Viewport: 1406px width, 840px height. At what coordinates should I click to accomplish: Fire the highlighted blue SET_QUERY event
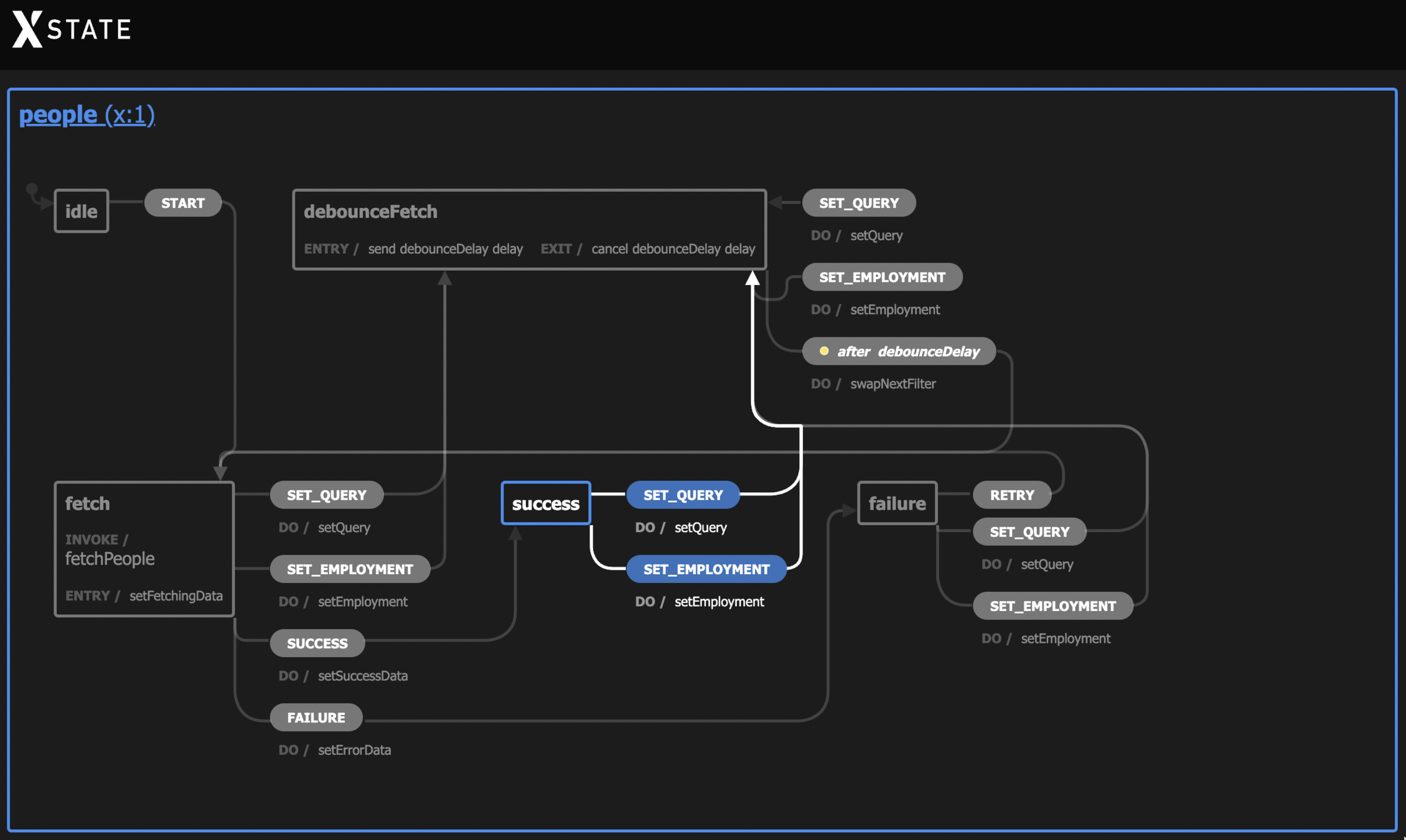(683, 495)
